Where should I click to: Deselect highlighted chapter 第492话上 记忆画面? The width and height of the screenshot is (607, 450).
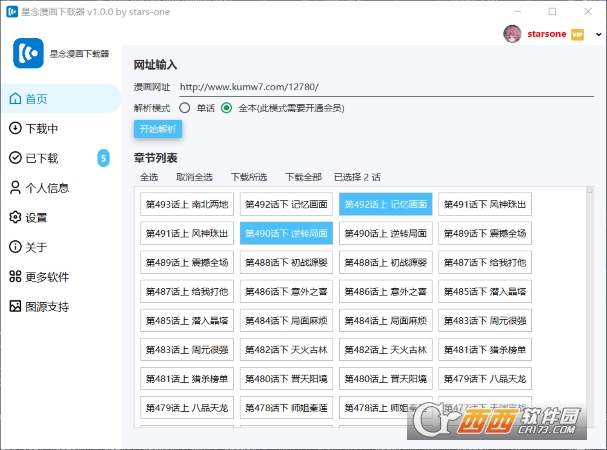(386, 204)
